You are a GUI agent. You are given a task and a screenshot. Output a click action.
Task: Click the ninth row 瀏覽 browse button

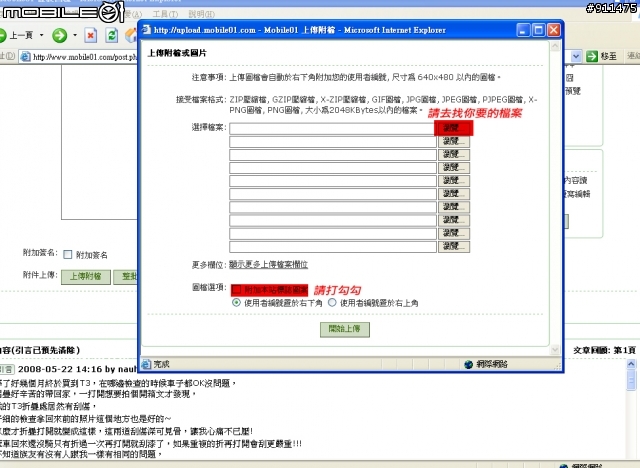454,233
